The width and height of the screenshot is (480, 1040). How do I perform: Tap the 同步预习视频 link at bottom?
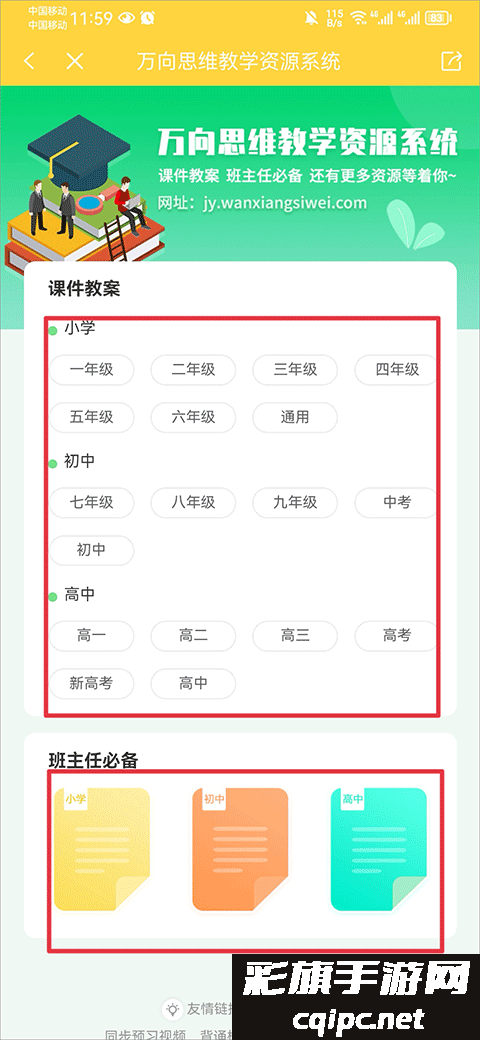coord(147,1035)
